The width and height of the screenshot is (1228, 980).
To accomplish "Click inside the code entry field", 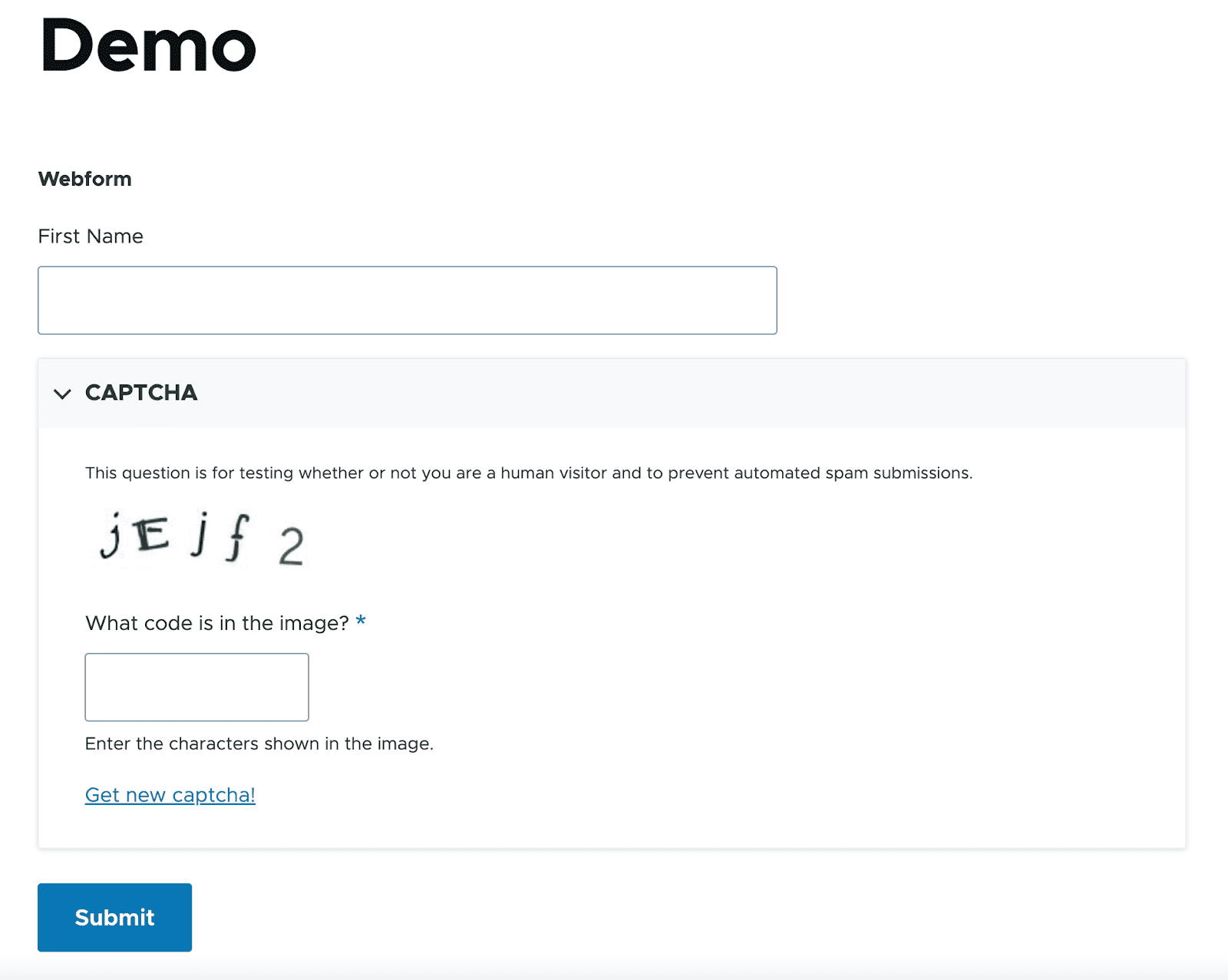I will coord(196,687).
